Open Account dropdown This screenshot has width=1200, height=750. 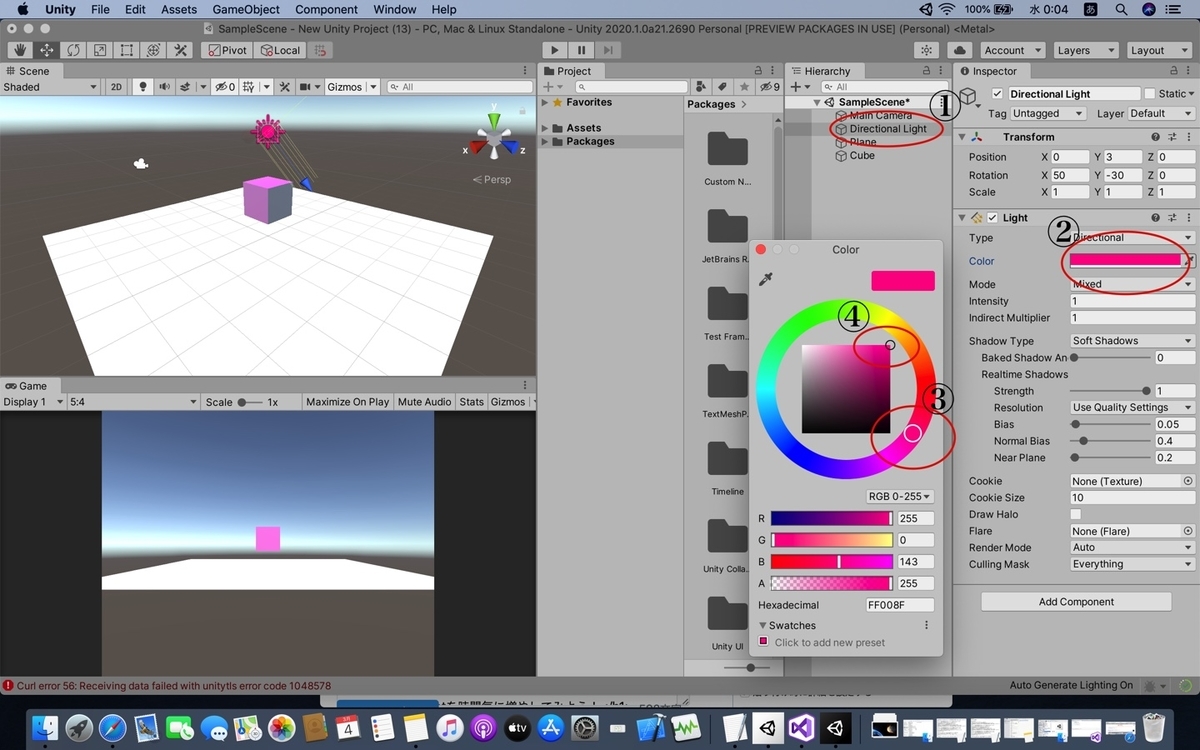coord(1011,50)
